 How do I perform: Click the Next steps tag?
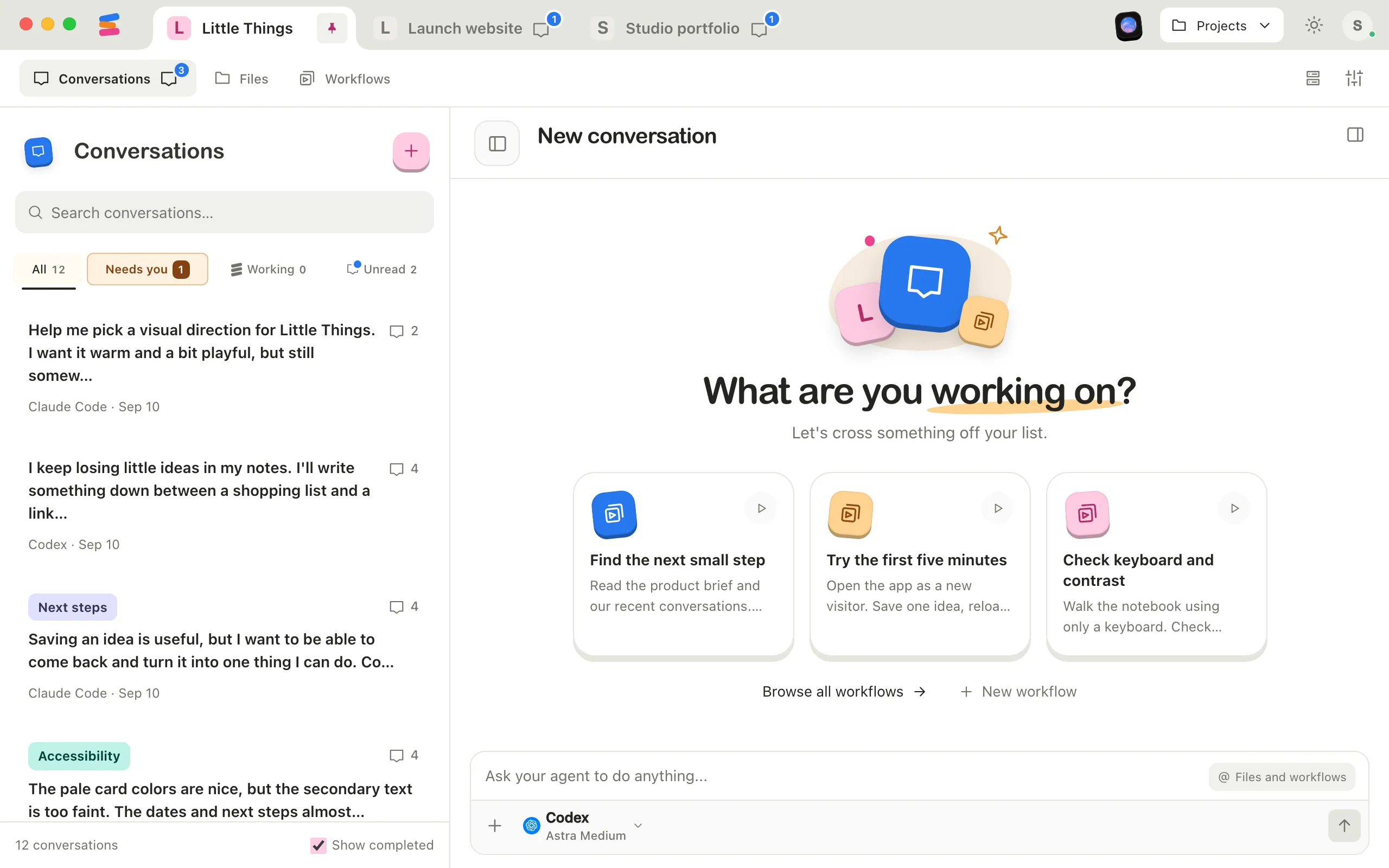pyautogui.click(x=72, y=608)
